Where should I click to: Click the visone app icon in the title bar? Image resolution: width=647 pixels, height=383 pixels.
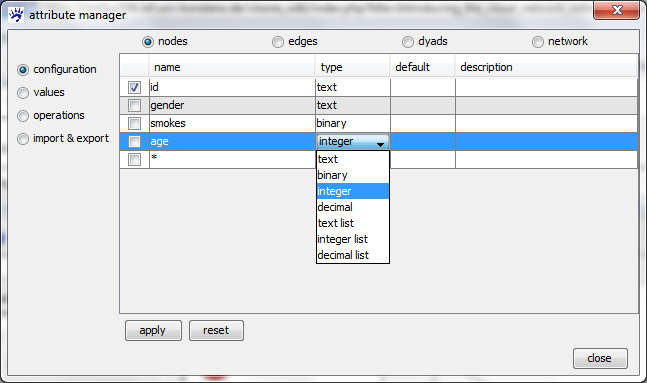(x=16, y=15)
